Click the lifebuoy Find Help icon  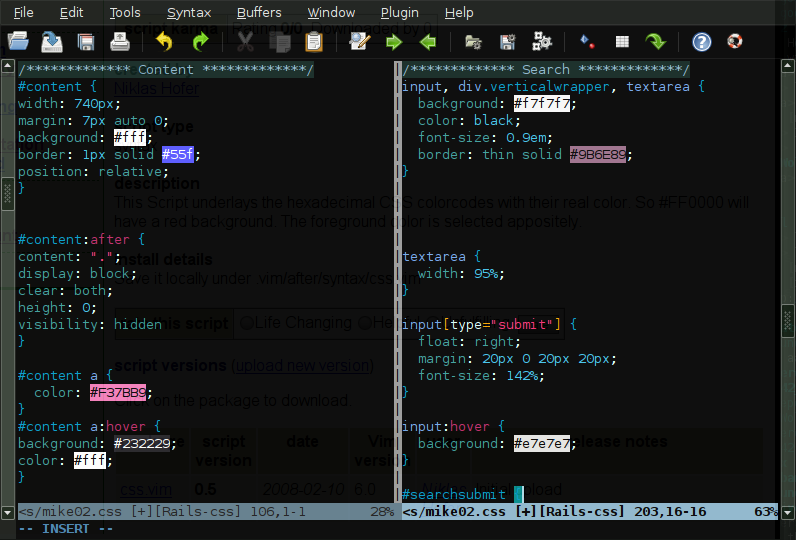(735, 42)
